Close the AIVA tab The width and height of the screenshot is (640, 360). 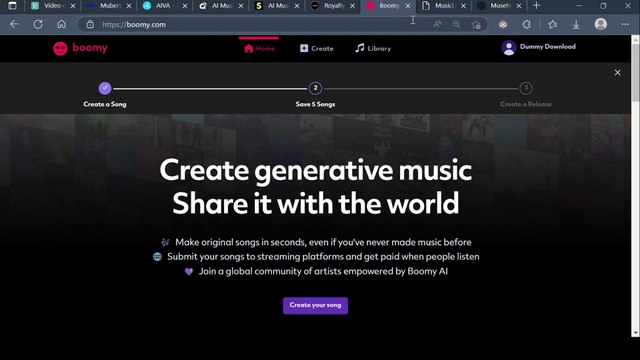coord(184,6)
